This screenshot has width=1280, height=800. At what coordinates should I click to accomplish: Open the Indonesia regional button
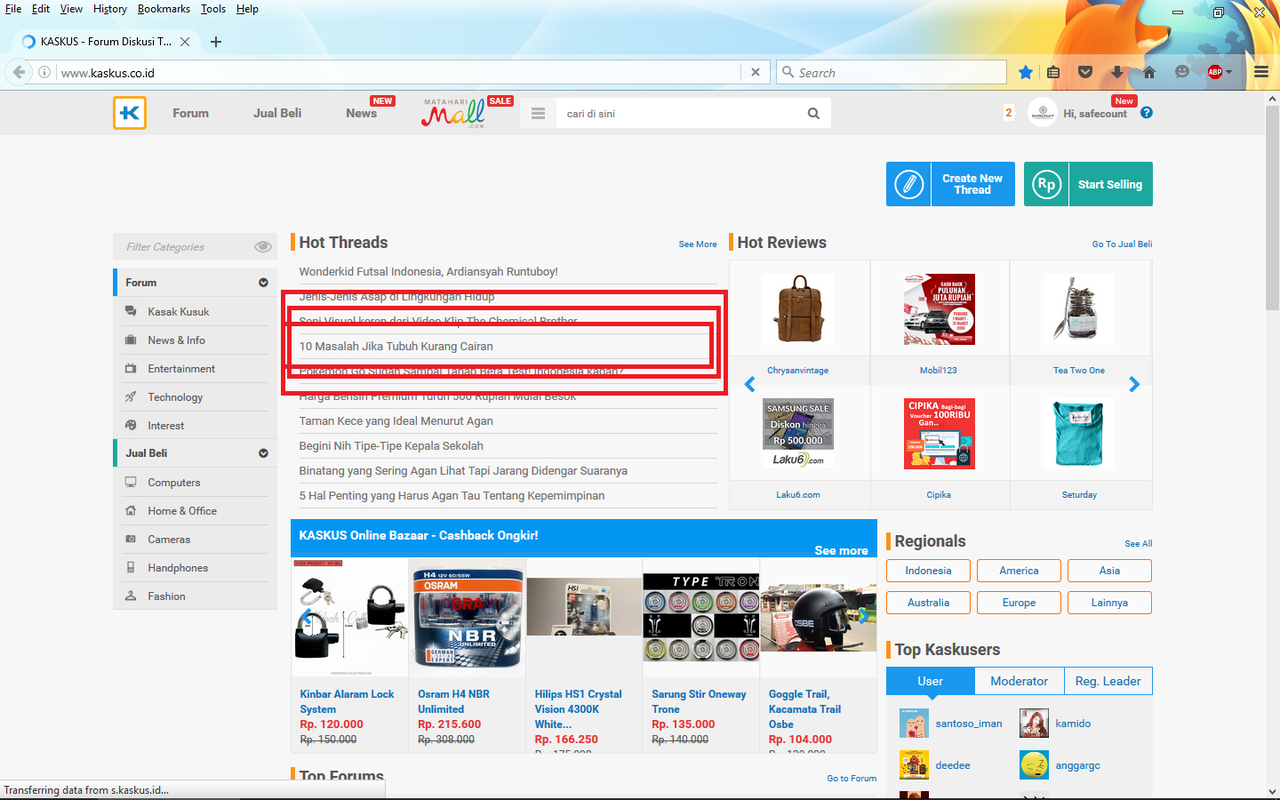(x=928, y=570)
